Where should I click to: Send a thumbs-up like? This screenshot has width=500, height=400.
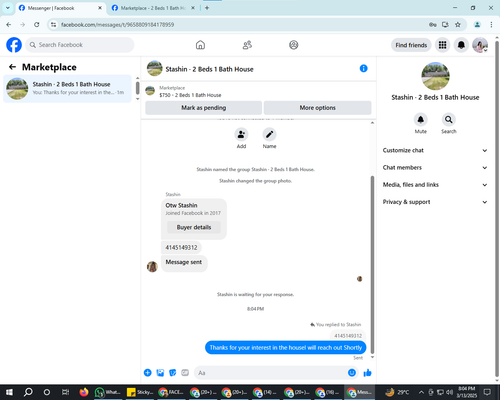[x=368, y=373]
